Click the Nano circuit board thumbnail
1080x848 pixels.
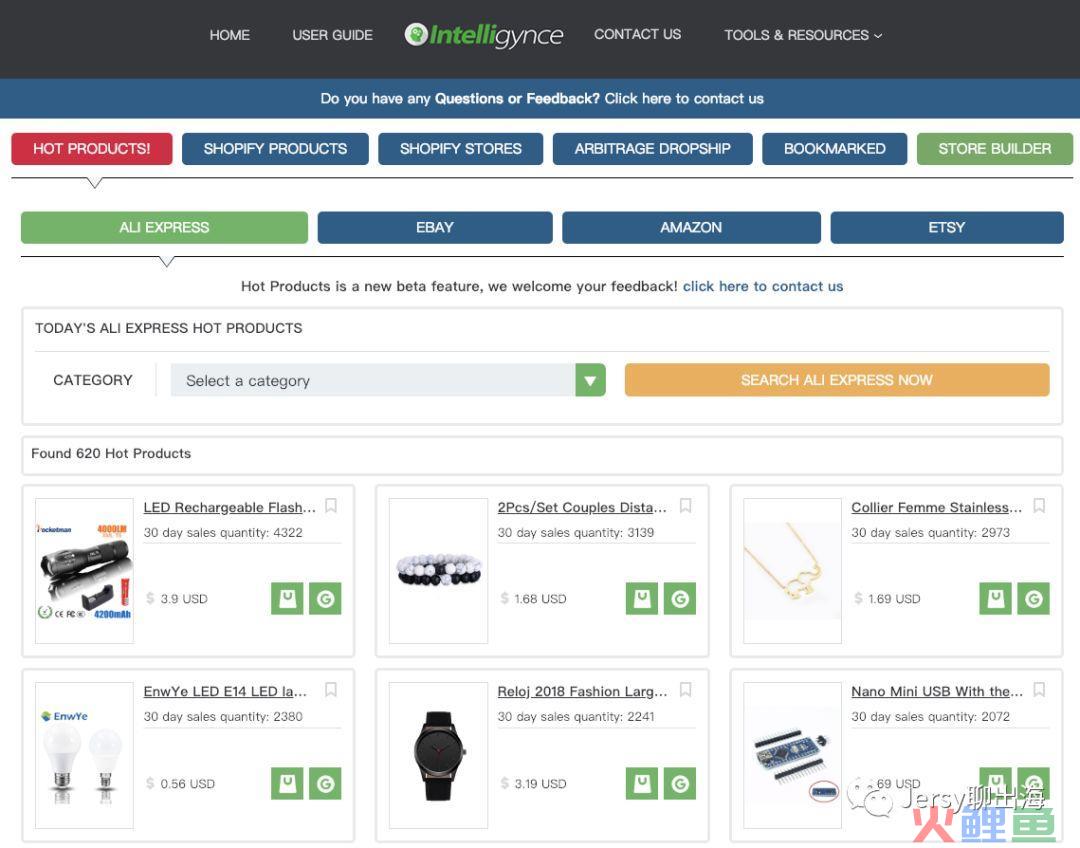[793, 755]
